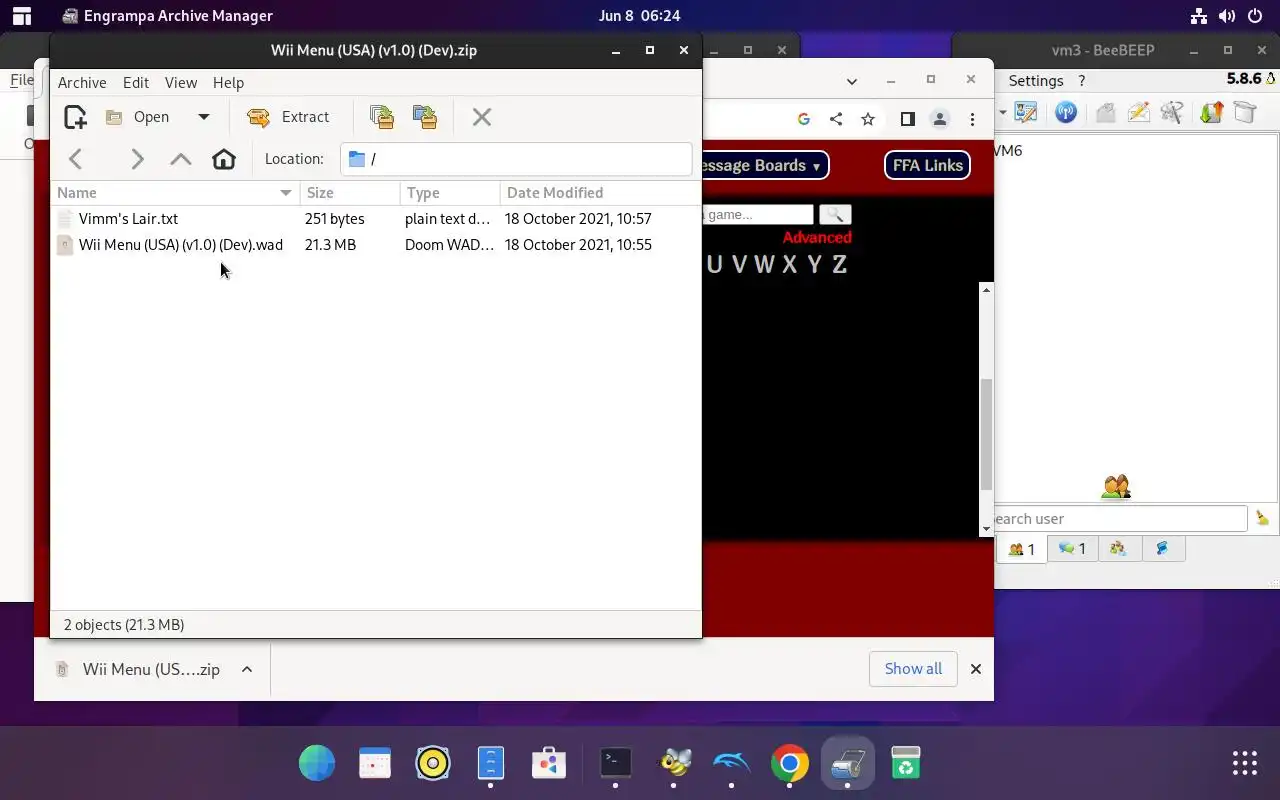This screenshot has height=800, width=1280.
Task: Click the 251 bytes size cell
Action: click(334, 219)
